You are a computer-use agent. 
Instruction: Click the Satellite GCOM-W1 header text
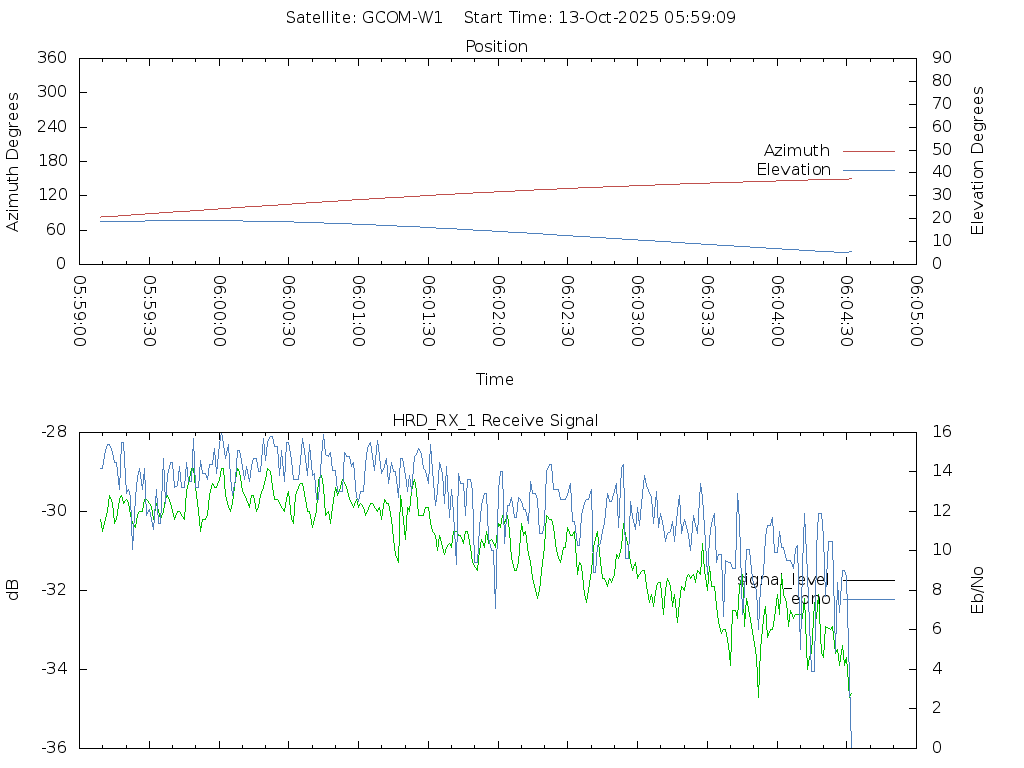pyautogui.click(x=363, y=18)
